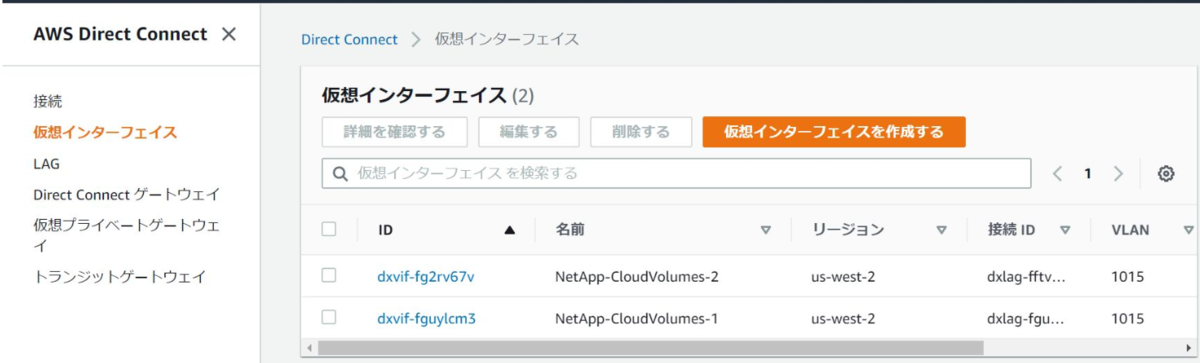Go to next page arrow
1200x363 pixels.
pyautogui.click(x=1118, y=174)
